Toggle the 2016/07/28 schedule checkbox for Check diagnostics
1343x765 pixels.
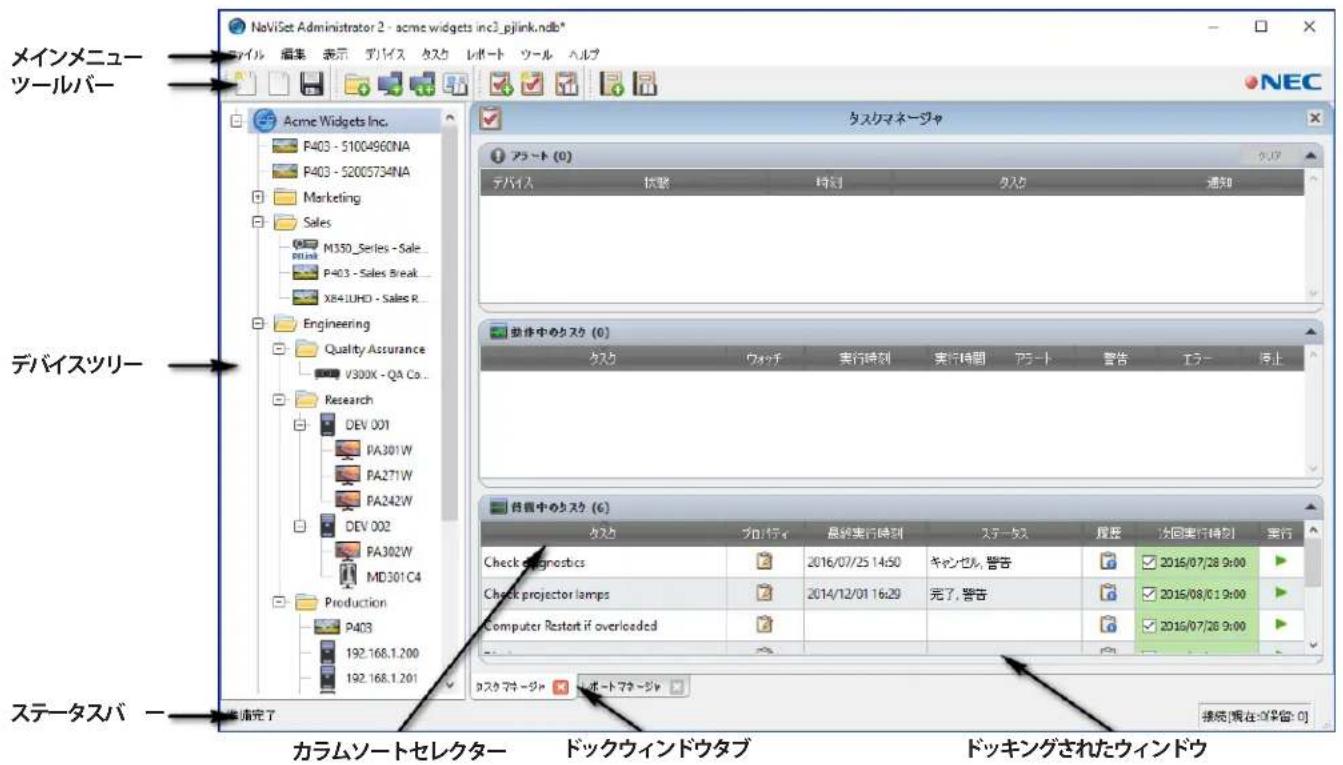coord(1149,563)
